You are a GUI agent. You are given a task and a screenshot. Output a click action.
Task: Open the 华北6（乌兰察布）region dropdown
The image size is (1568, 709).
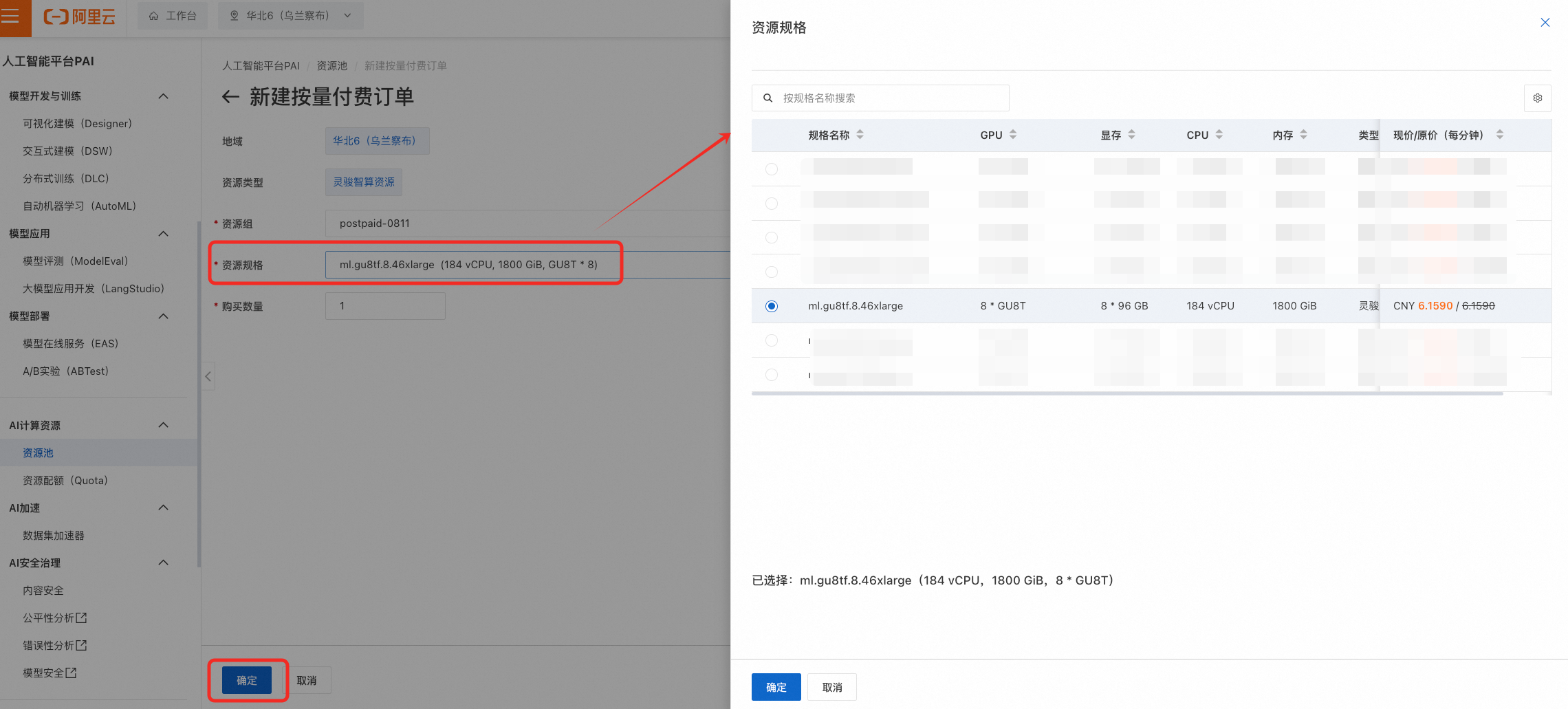coord(291,15)
